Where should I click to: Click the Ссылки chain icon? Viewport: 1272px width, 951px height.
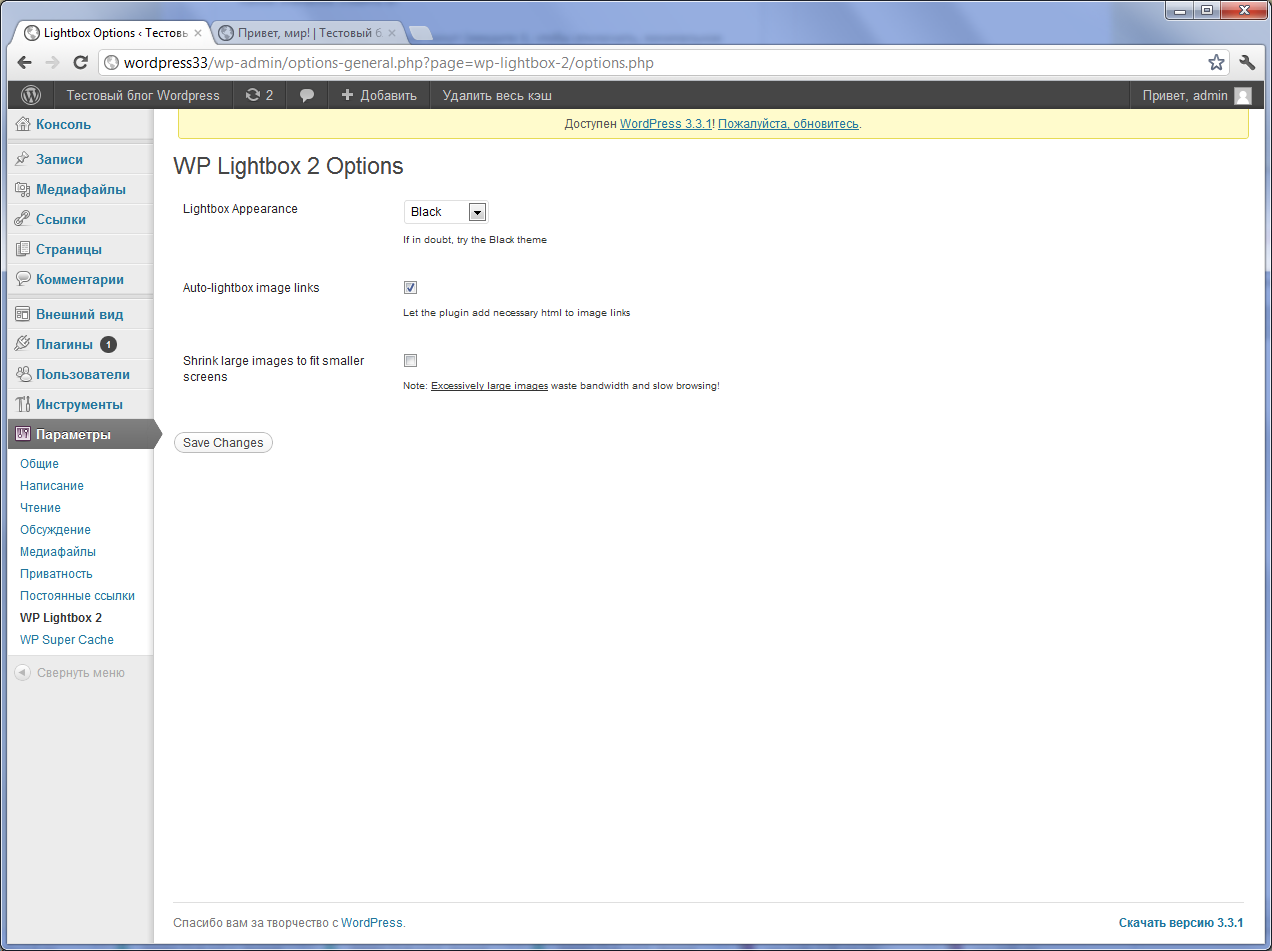23,219
